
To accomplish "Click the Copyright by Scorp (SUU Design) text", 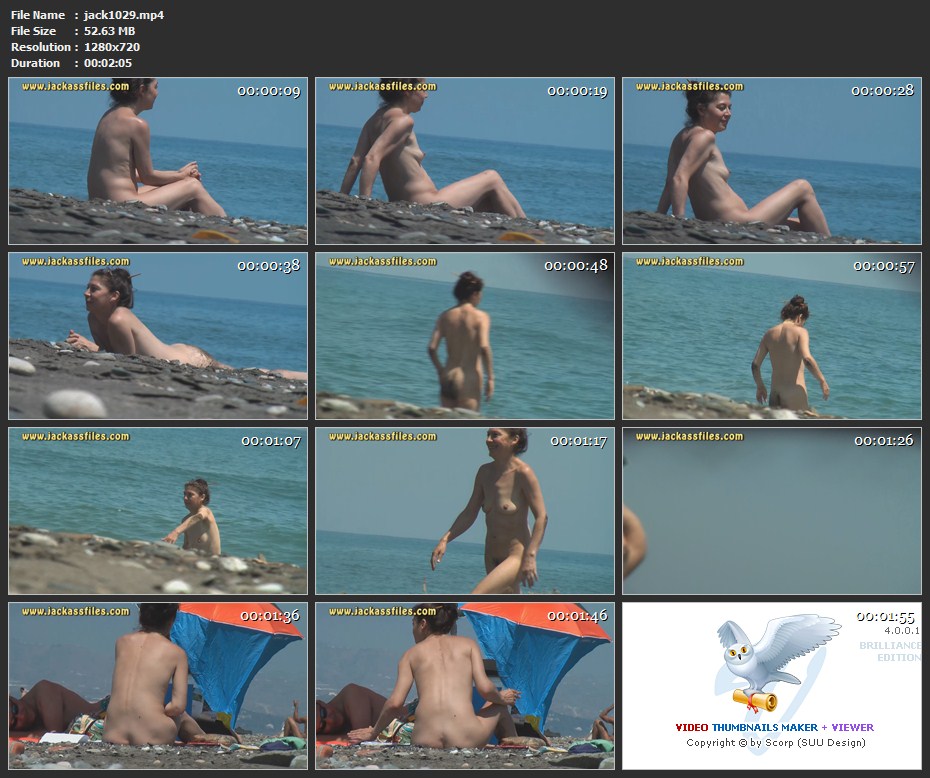I will 775,743.
